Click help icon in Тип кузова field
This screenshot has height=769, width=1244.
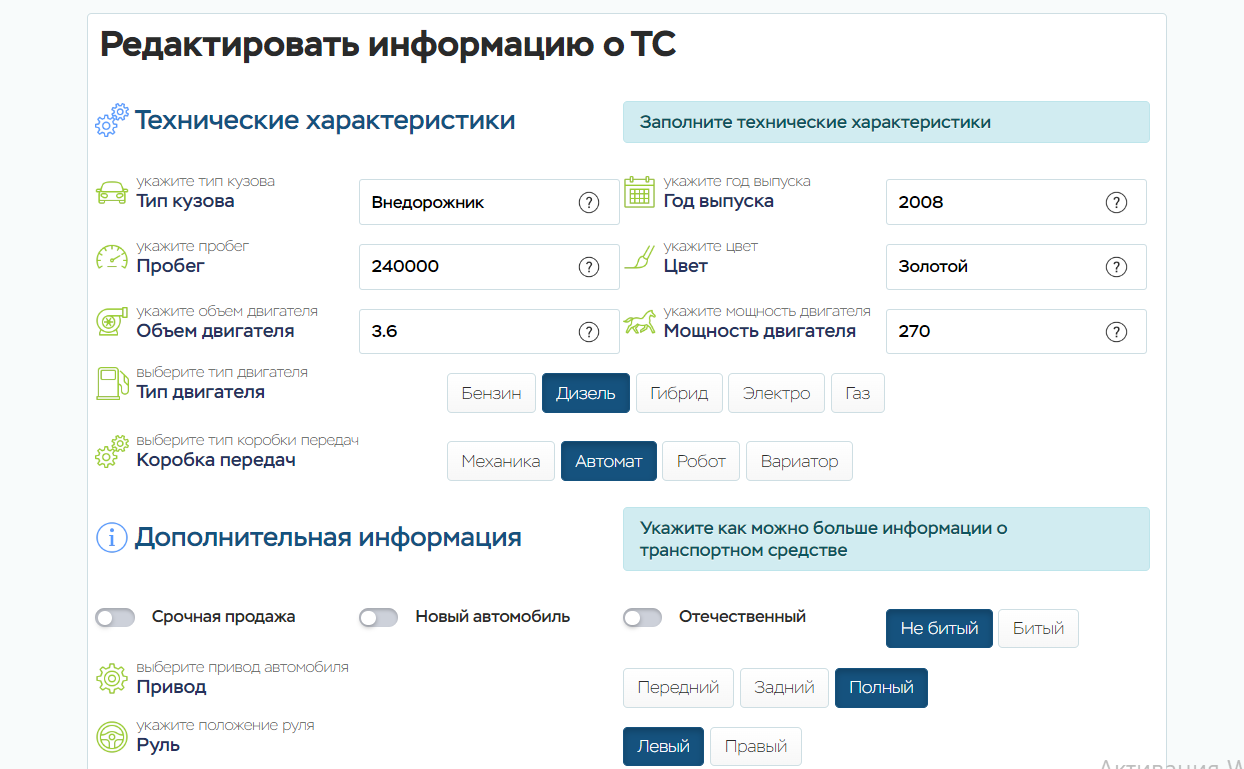[589, 203]
